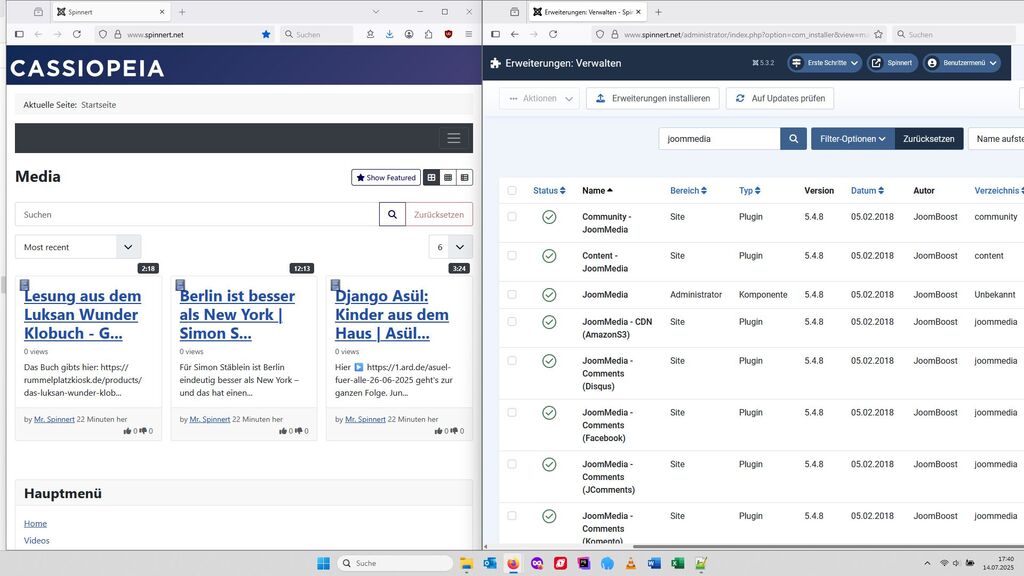The image size is (1024, 576).
Task: Open the items-per-page dropdown showing 6
Action: tap(451, 247)
